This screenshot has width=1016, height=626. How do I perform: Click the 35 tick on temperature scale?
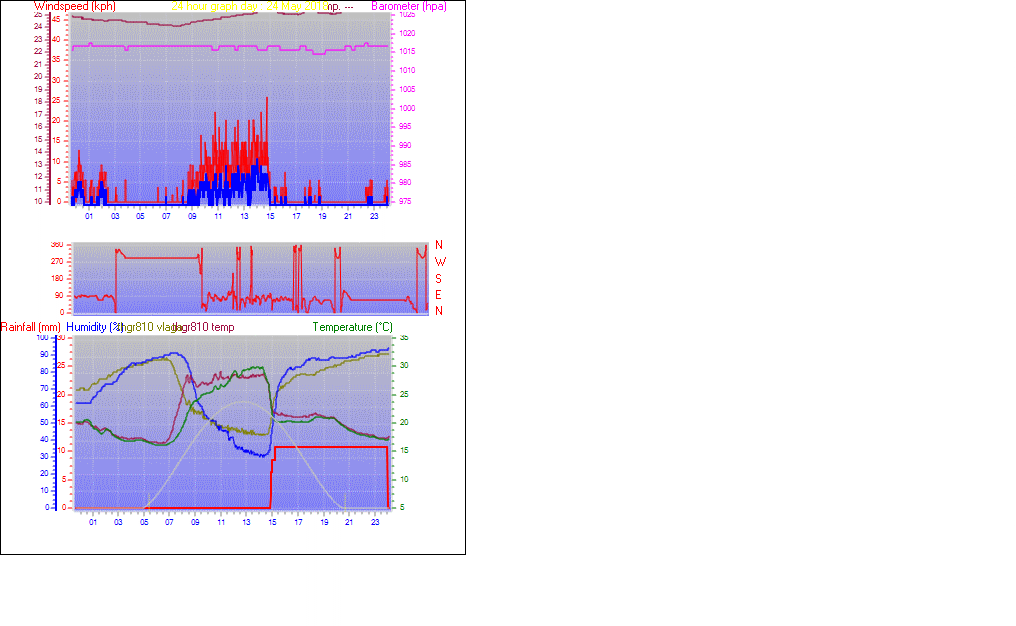click(403, 338)
